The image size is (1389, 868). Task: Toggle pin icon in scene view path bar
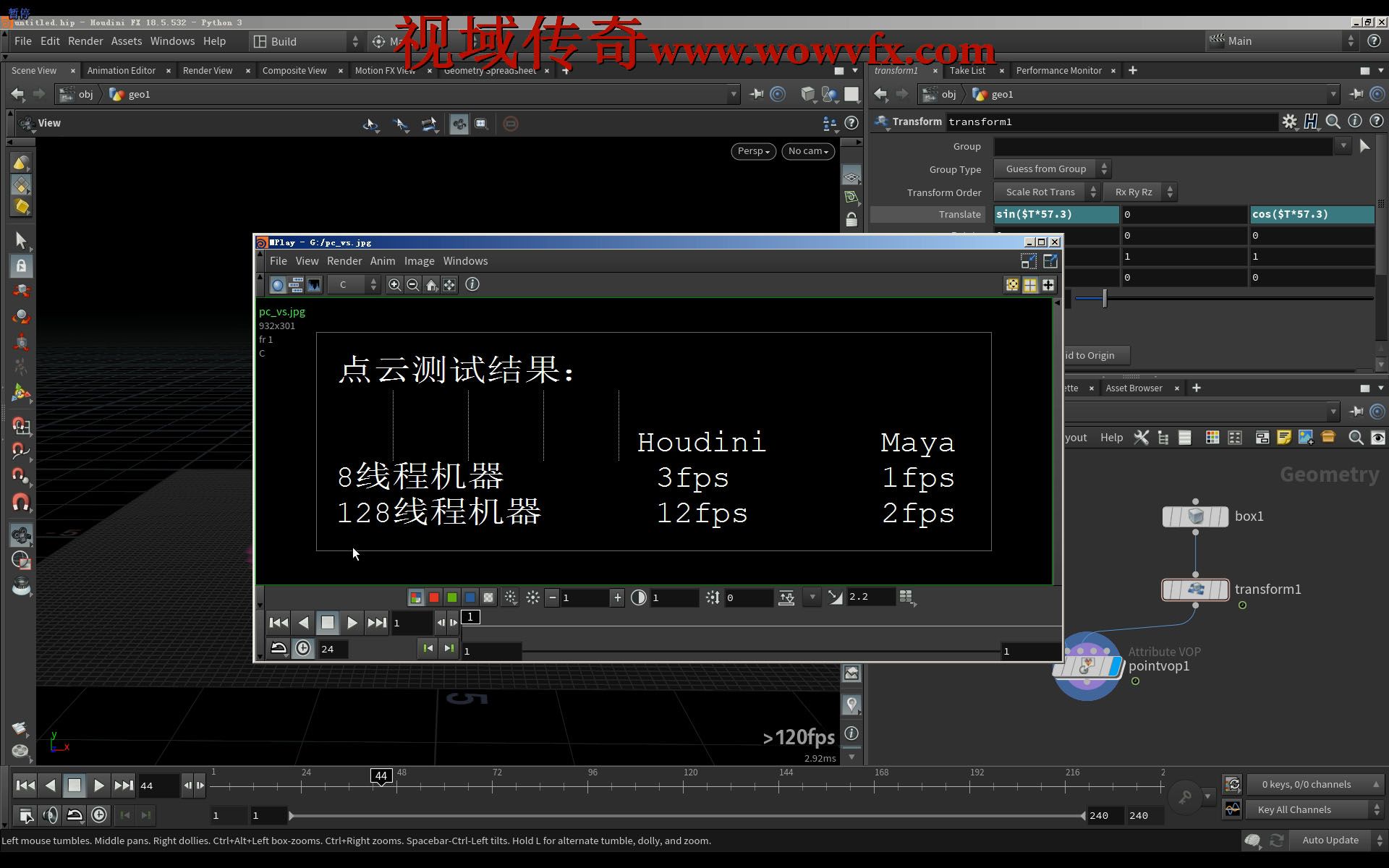[x=757, y=94]
